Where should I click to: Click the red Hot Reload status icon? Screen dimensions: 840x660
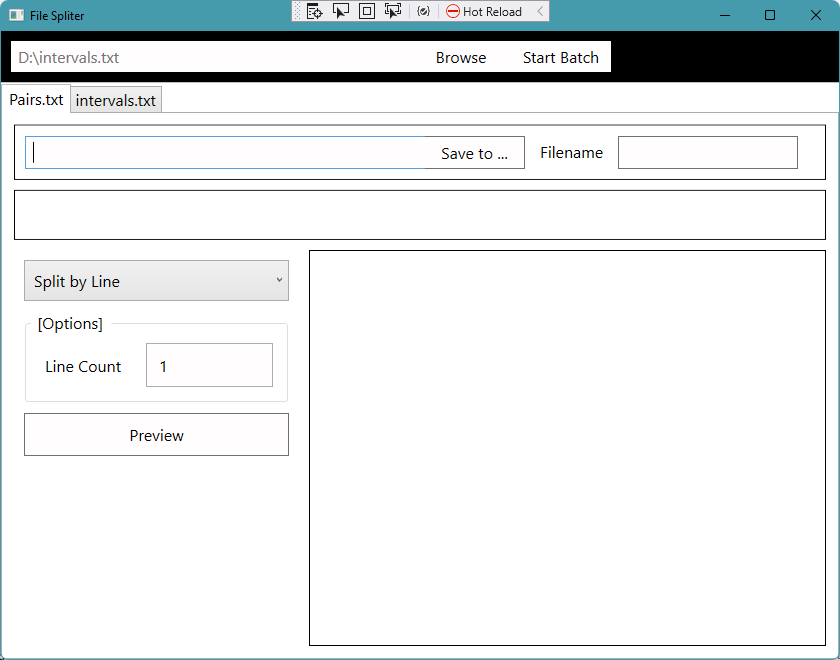pos(453,12)
